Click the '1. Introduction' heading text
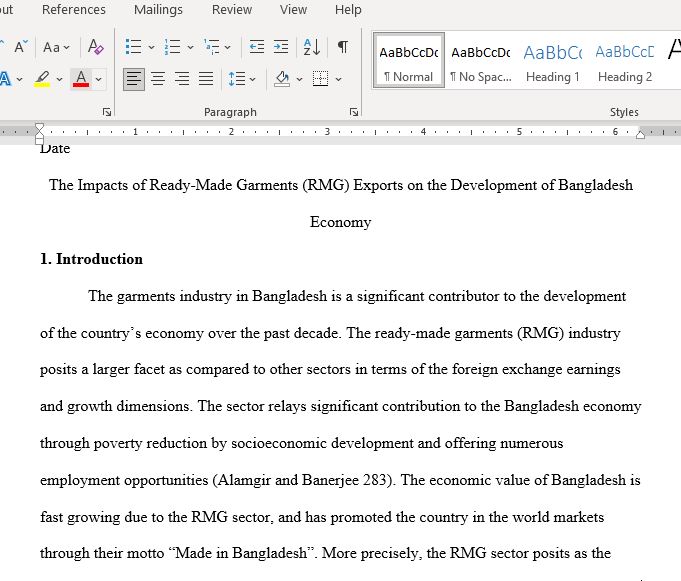Viewport: 681px width, 581px height. 91,259
